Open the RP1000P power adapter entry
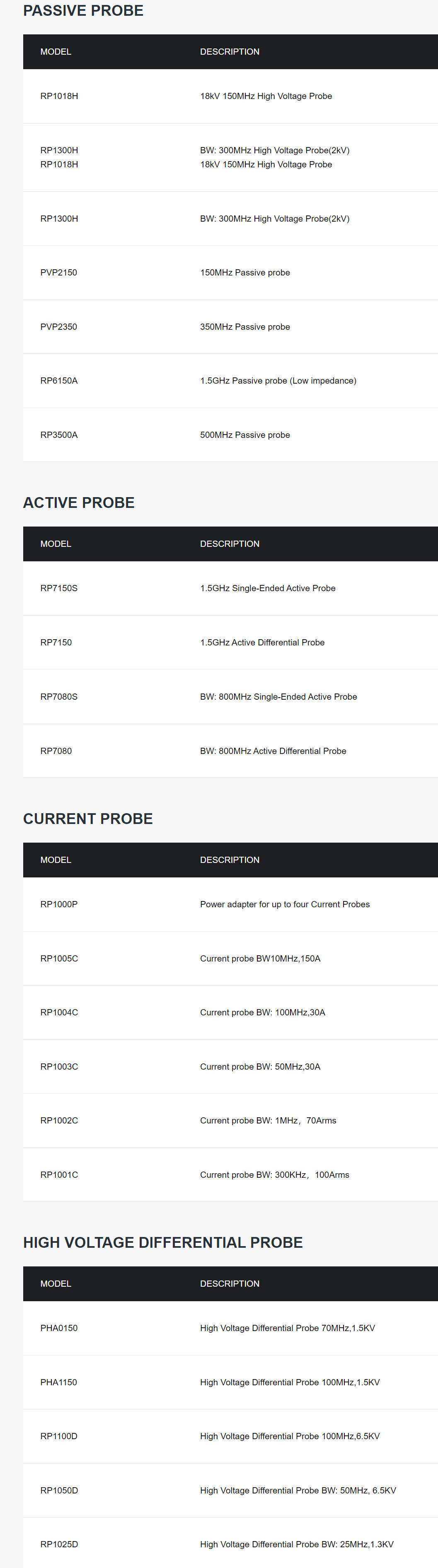 point(230,904)
